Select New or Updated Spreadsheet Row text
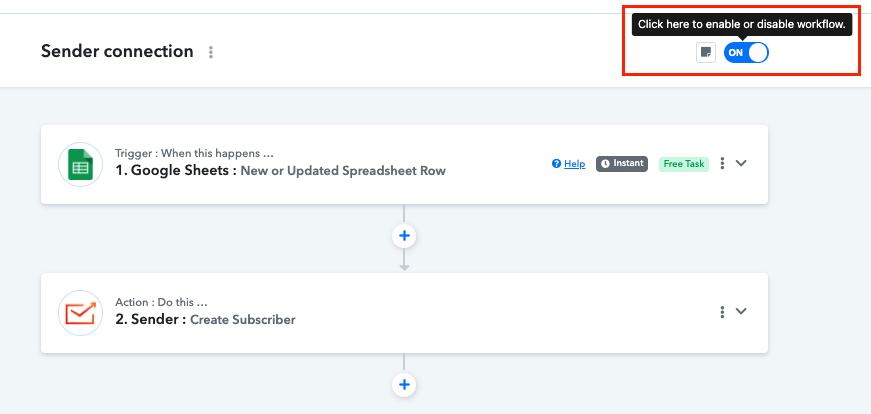The height and width of the screenshot is (414, 871). coord(343,171)
